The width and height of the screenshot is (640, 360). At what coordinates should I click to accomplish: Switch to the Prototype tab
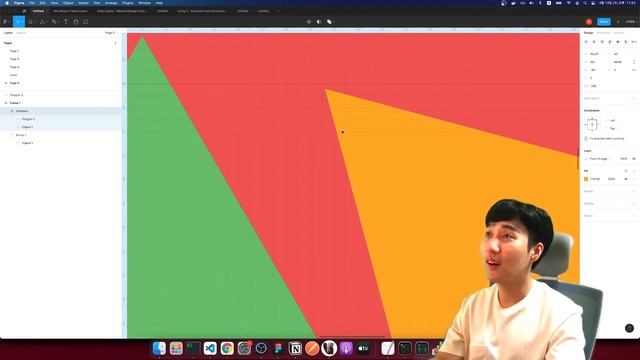603,33
